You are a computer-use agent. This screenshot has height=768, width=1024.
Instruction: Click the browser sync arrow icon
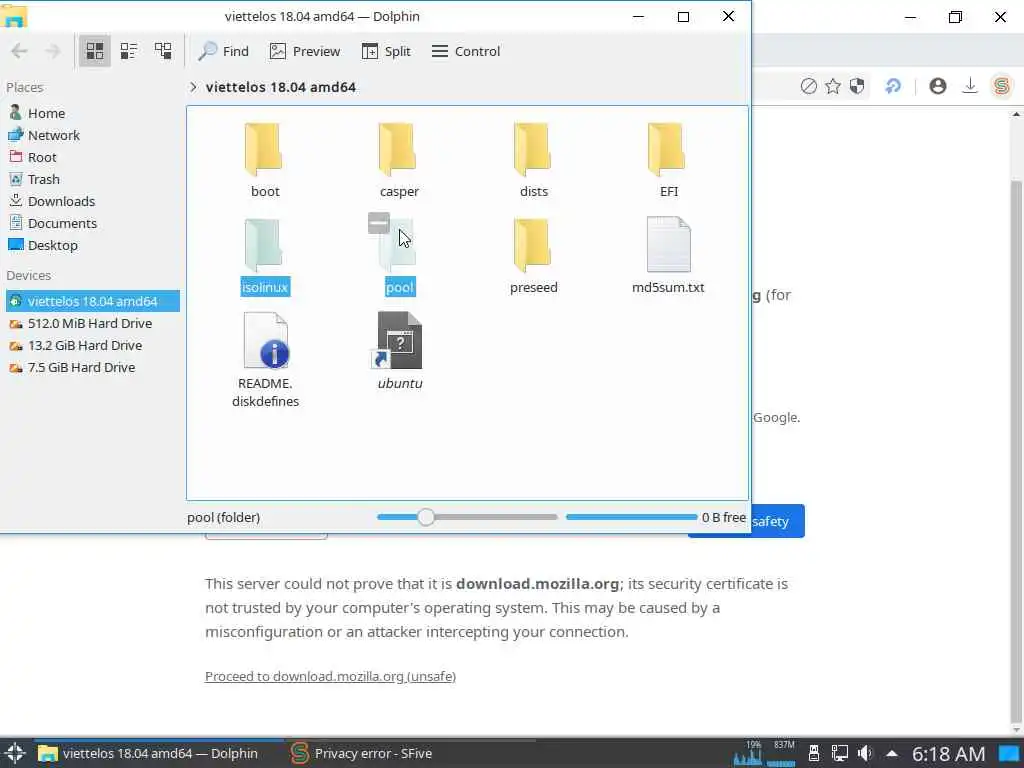point(893,86)
